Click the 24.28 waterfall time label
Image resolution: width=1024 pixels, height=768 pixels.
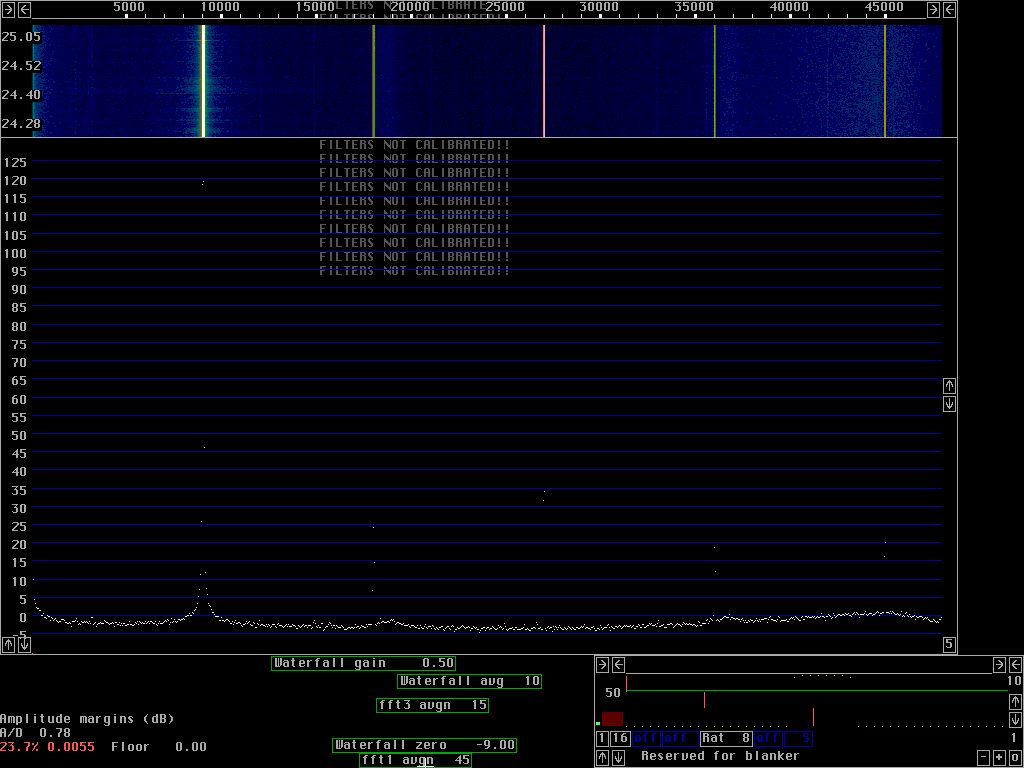point(21,124)
